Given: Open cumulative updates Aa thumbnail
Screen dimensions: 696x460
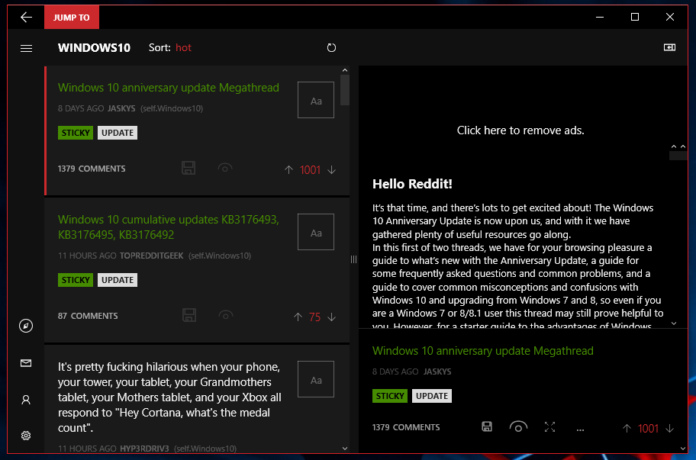Looking at the screenshot, I should tap(316, 232).
